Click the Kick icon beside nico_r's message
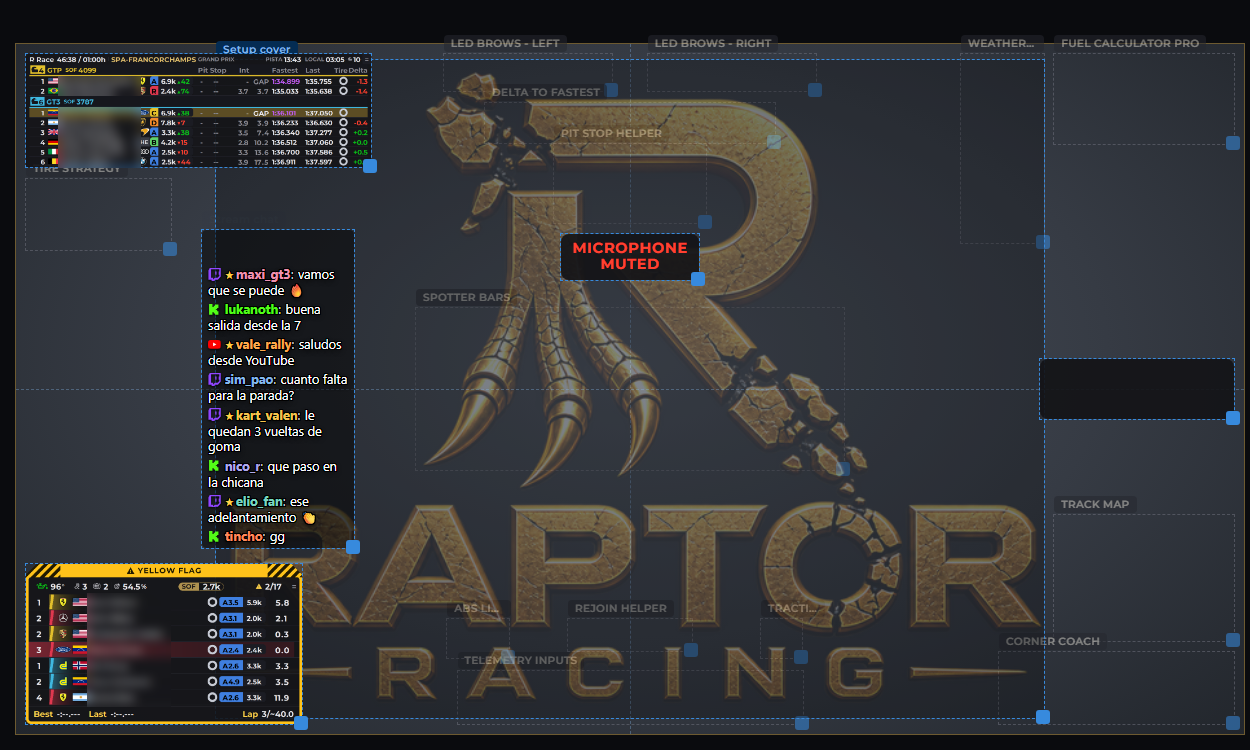Viewport: 1250px width, 750px height. (214, 466)
